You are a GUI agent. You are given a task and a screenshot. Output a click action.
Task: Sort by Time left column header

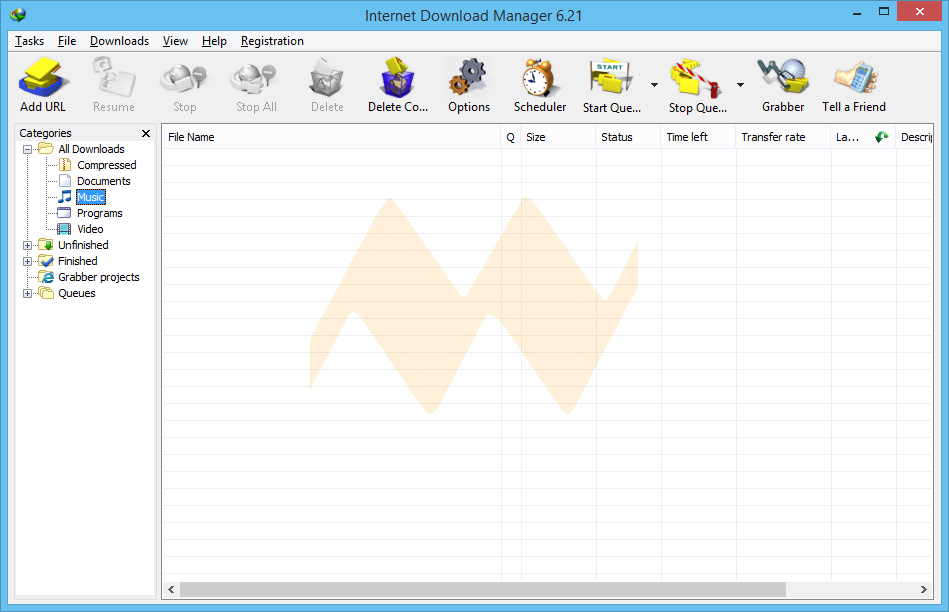pyautogui.click(x=698, y=137)
